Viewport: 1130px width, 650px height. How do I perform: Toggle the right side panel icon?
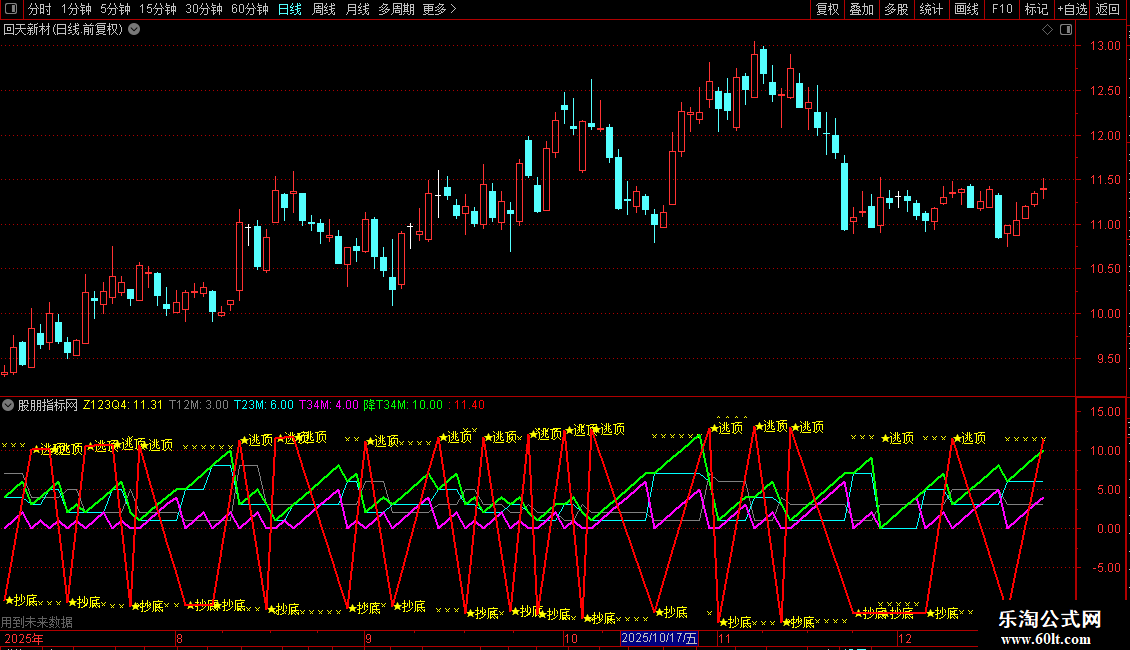[1066, 30]
